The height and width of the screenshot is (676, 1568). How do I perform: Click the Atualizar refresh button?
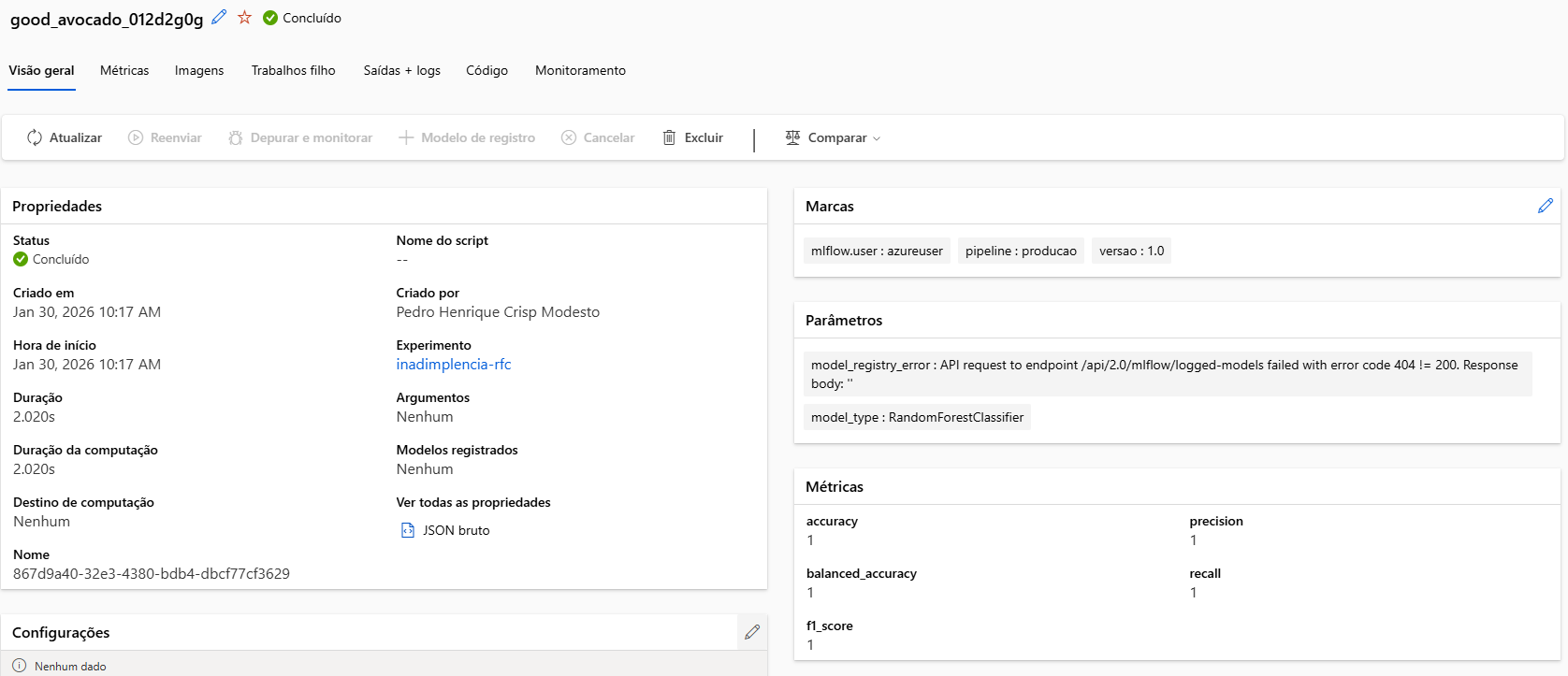64,137
